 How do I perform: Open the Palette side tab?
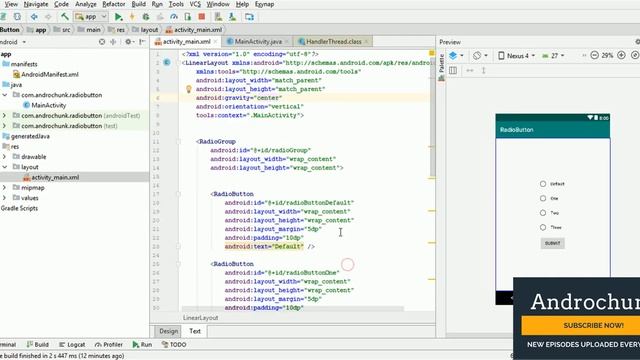[441, 68]
